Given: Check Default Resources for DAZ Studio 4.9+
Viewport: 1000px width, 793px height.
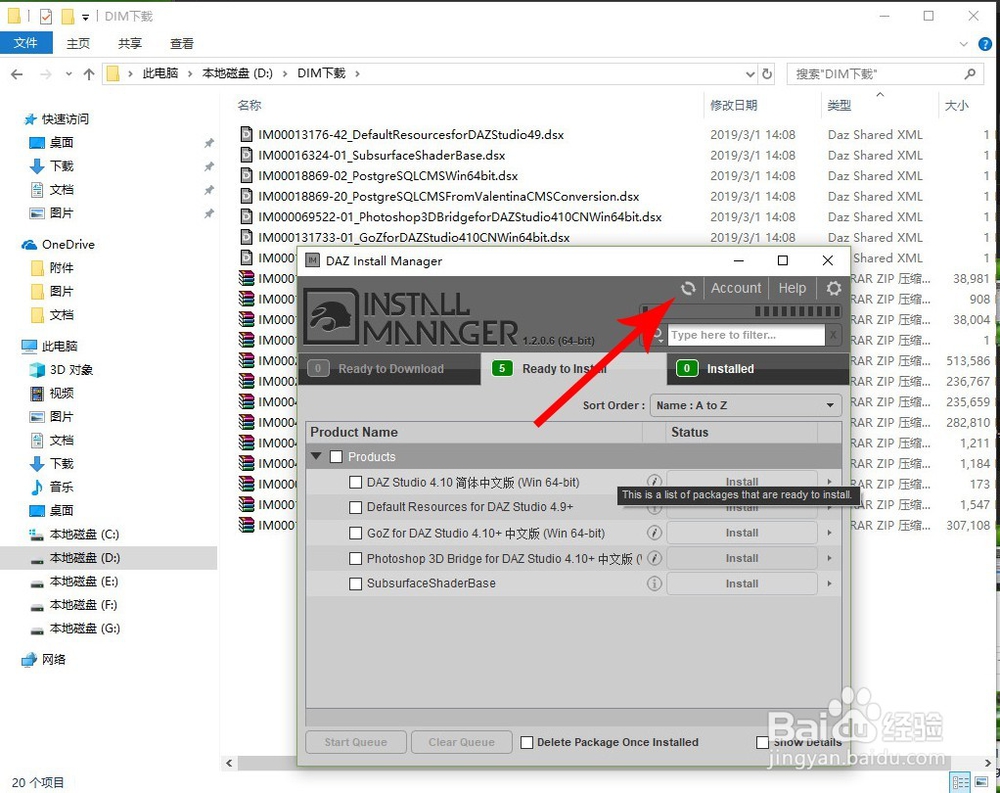Looking at the screenshot, I should (355, 508).
